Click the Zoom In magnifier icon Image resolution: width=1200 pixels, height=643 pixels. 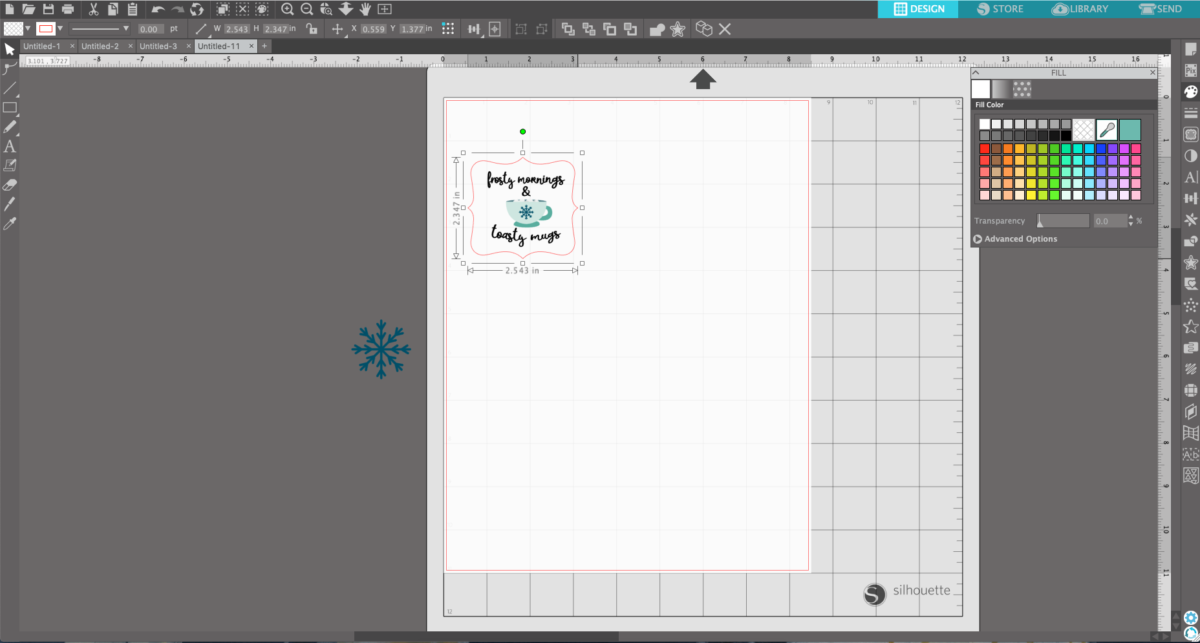pyautogui.click(x=288, y=9)
